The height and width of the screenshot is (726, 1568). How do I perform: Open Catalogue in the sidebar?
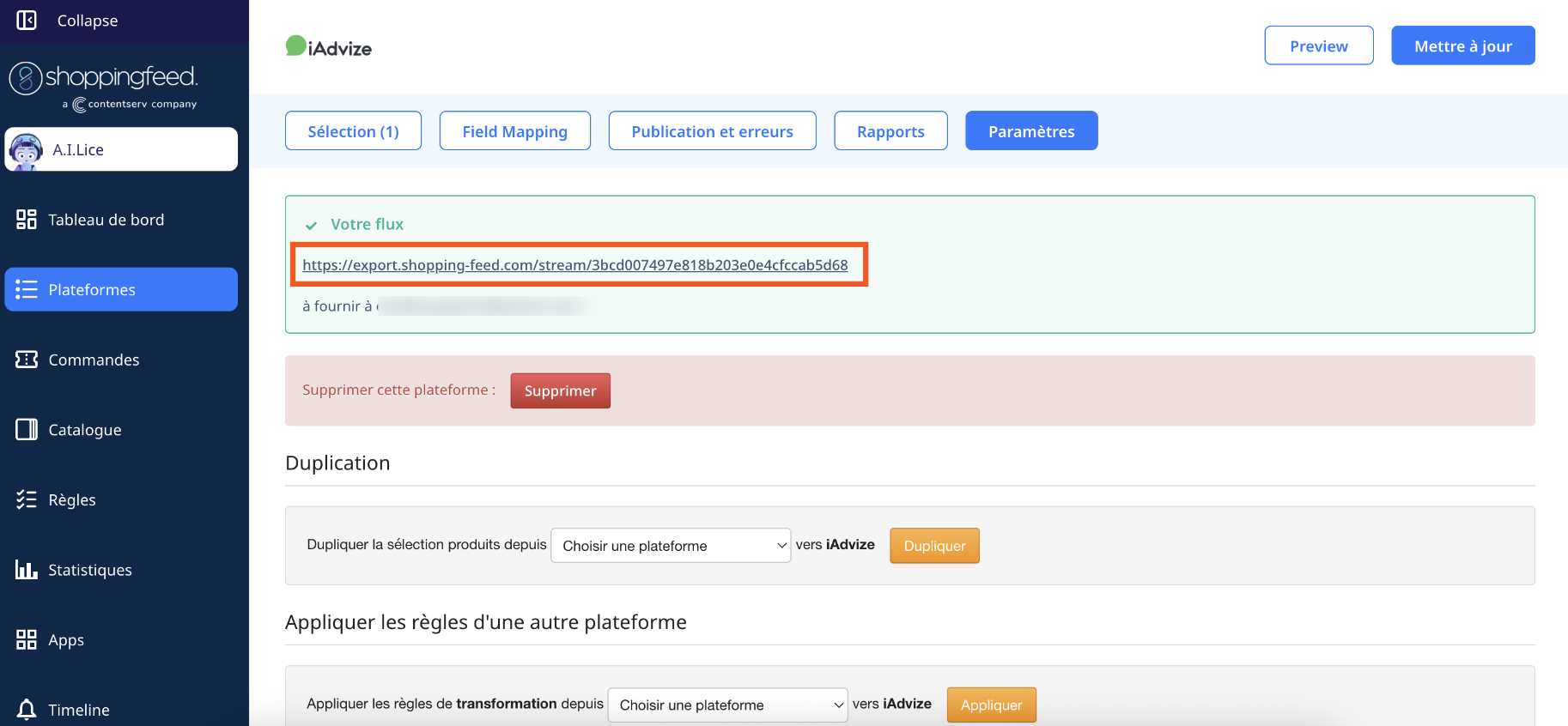click(121, 429)
